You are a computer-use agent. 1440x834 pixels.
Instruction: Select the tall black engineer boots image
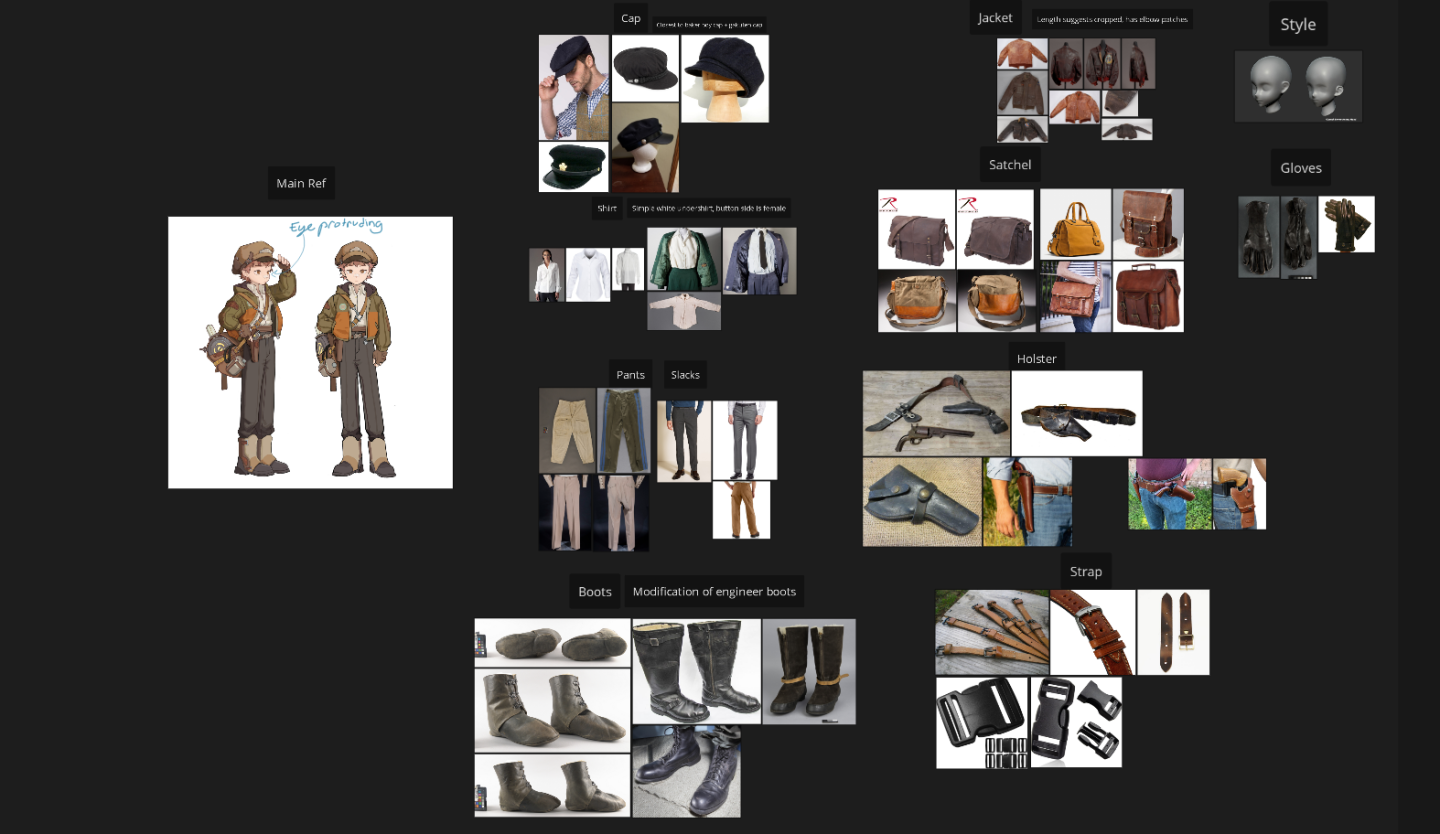pos(696,671)
